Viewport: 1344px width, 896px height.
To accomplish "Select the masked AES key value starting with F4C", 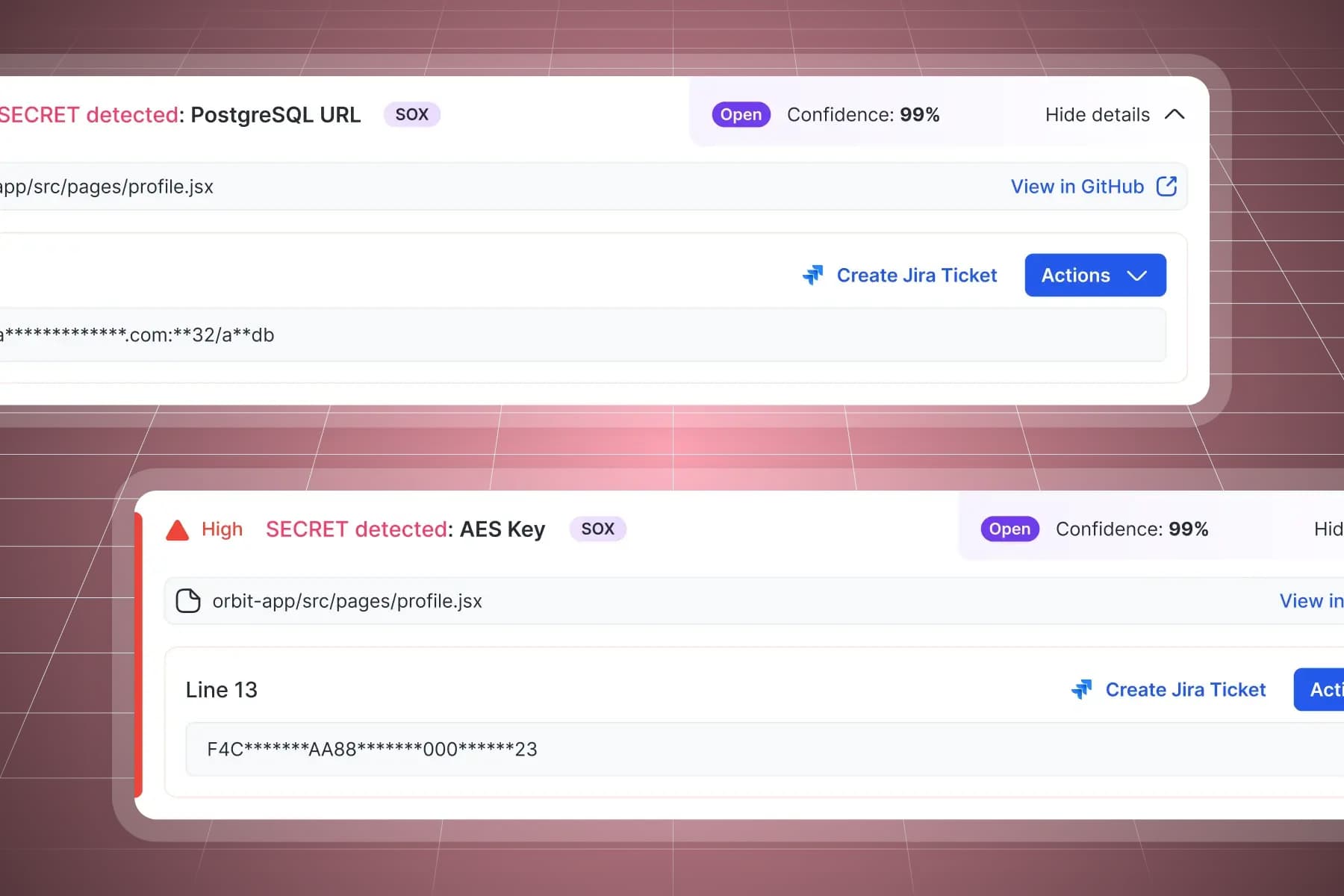I will pos(372,749).
